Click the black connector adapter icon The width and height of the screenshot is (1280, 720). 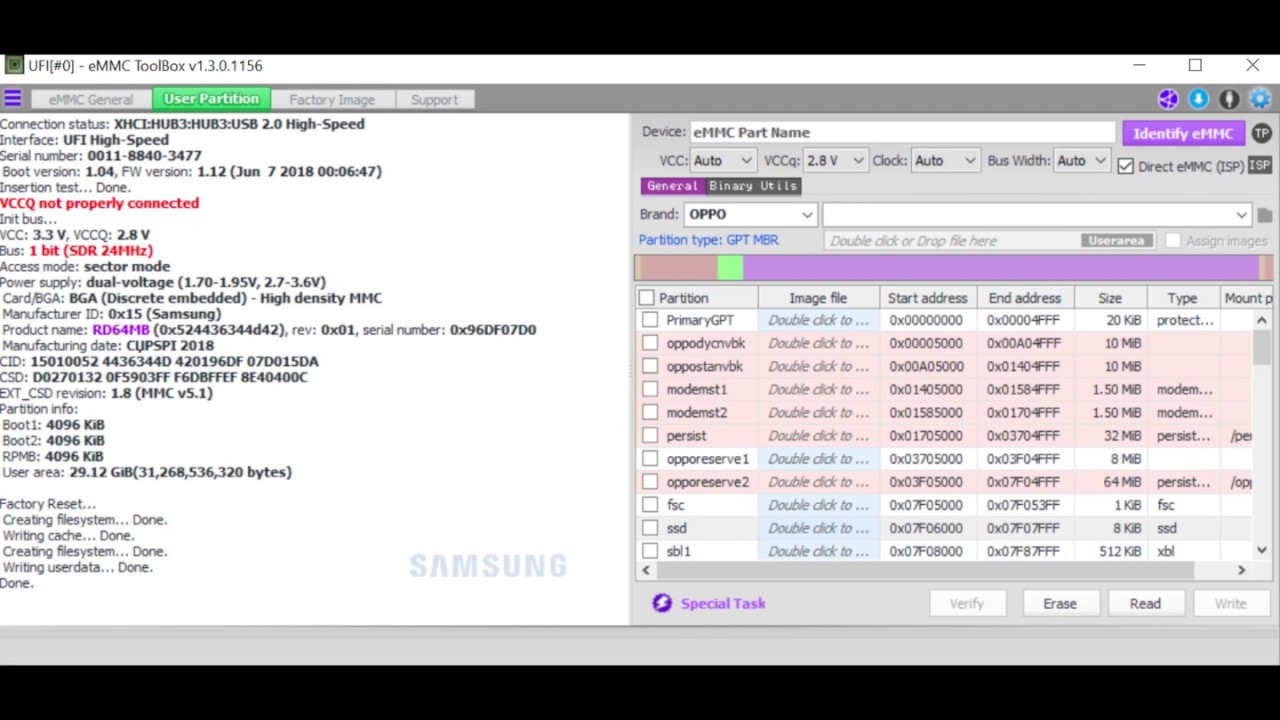coord(1229,99)
